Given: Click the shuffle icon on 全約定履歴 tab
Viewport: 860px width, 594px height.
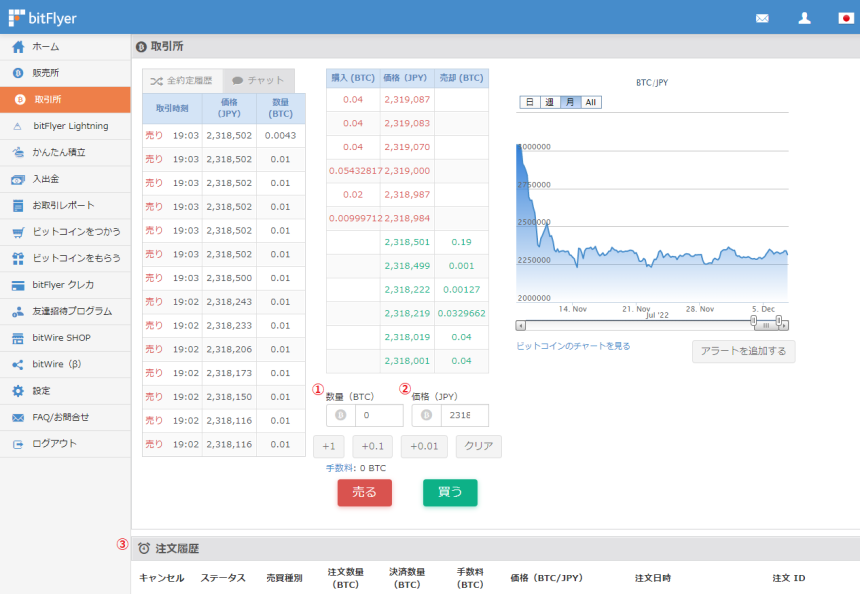Looking at the screenshot, I should click(x=156, y=81).
